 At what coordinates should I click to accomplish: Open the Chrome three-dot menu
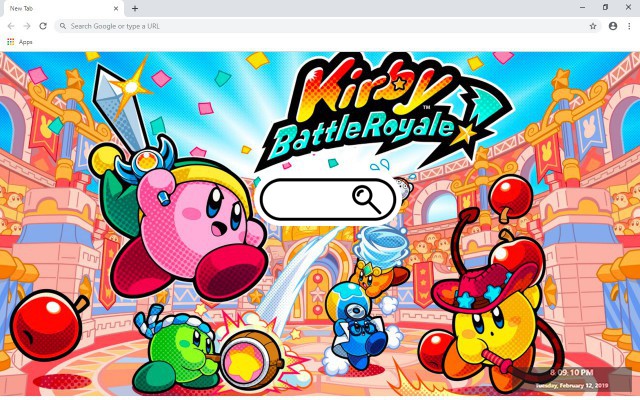[629, 26]
